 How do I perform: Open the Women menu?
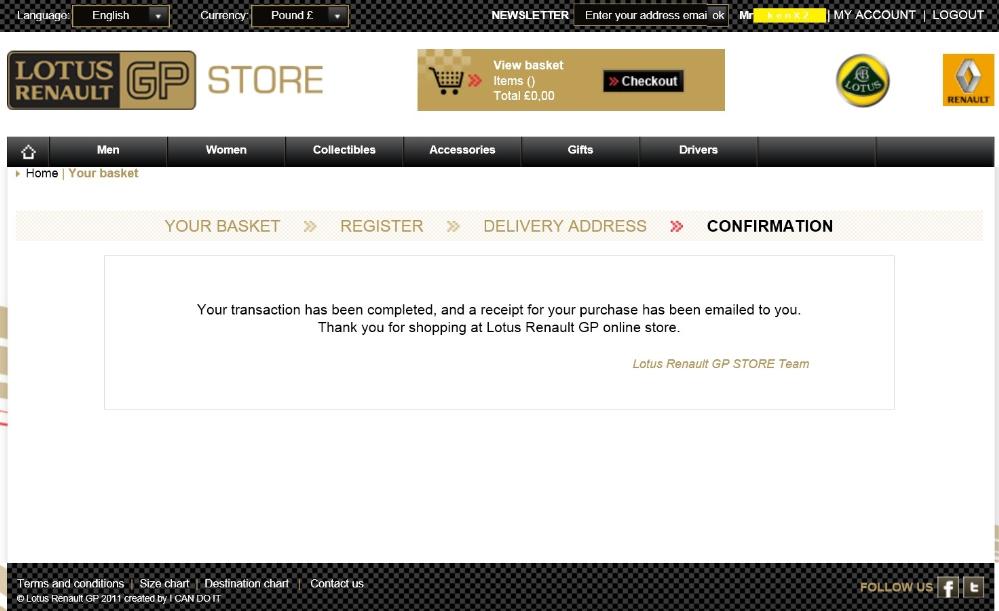coord(226,150)
